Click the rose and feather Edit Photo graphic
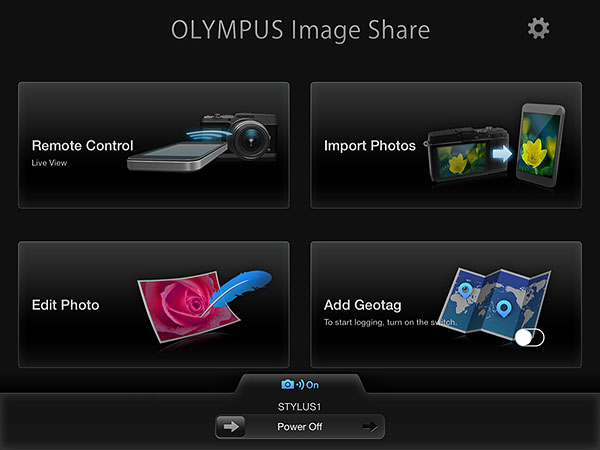This screenshot has height=450, width=600. (205, 306)
